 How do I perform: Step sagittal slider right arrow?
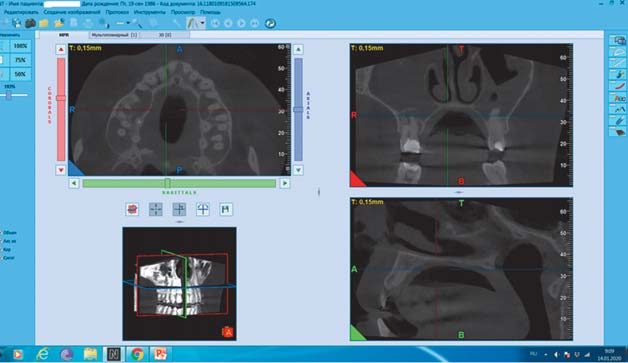tap(285, 183)
